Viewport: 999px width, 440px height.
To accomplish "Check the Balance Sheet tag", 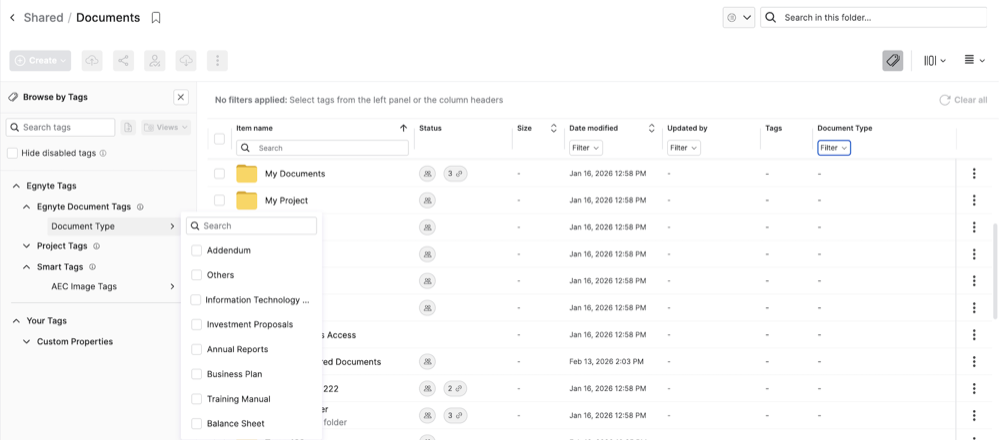I will 196,423.
